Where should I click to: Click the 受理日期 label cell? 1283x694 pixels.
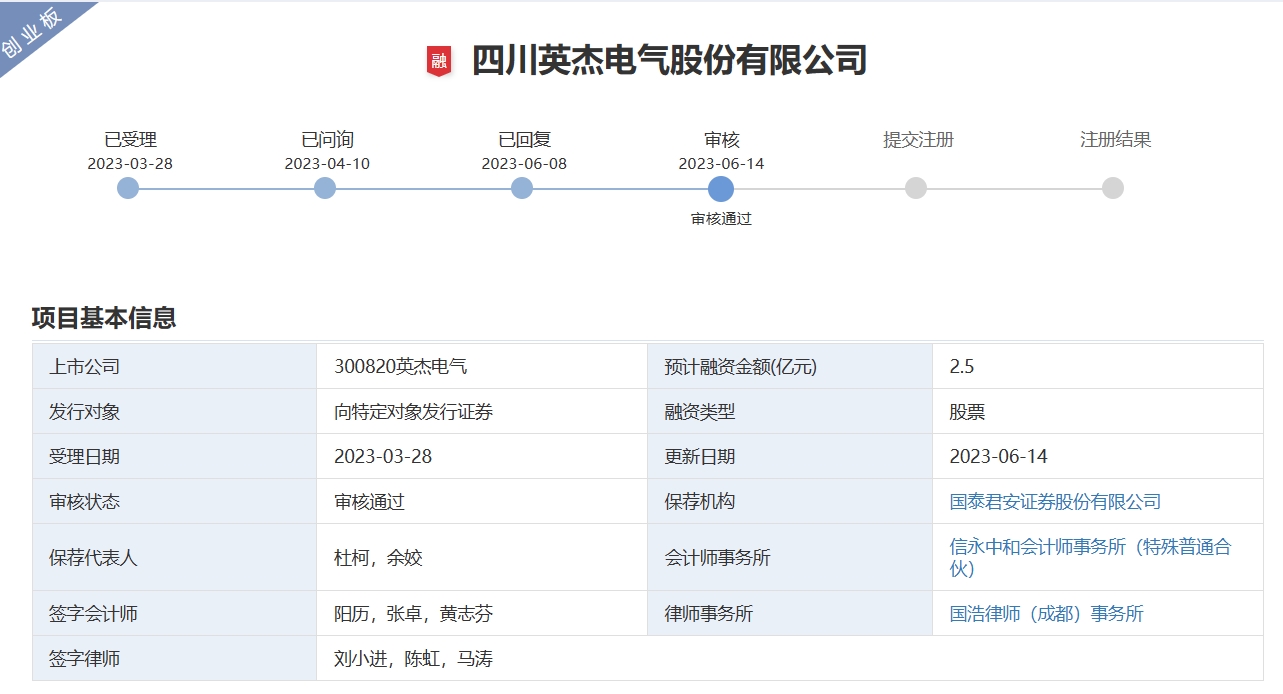174,456
